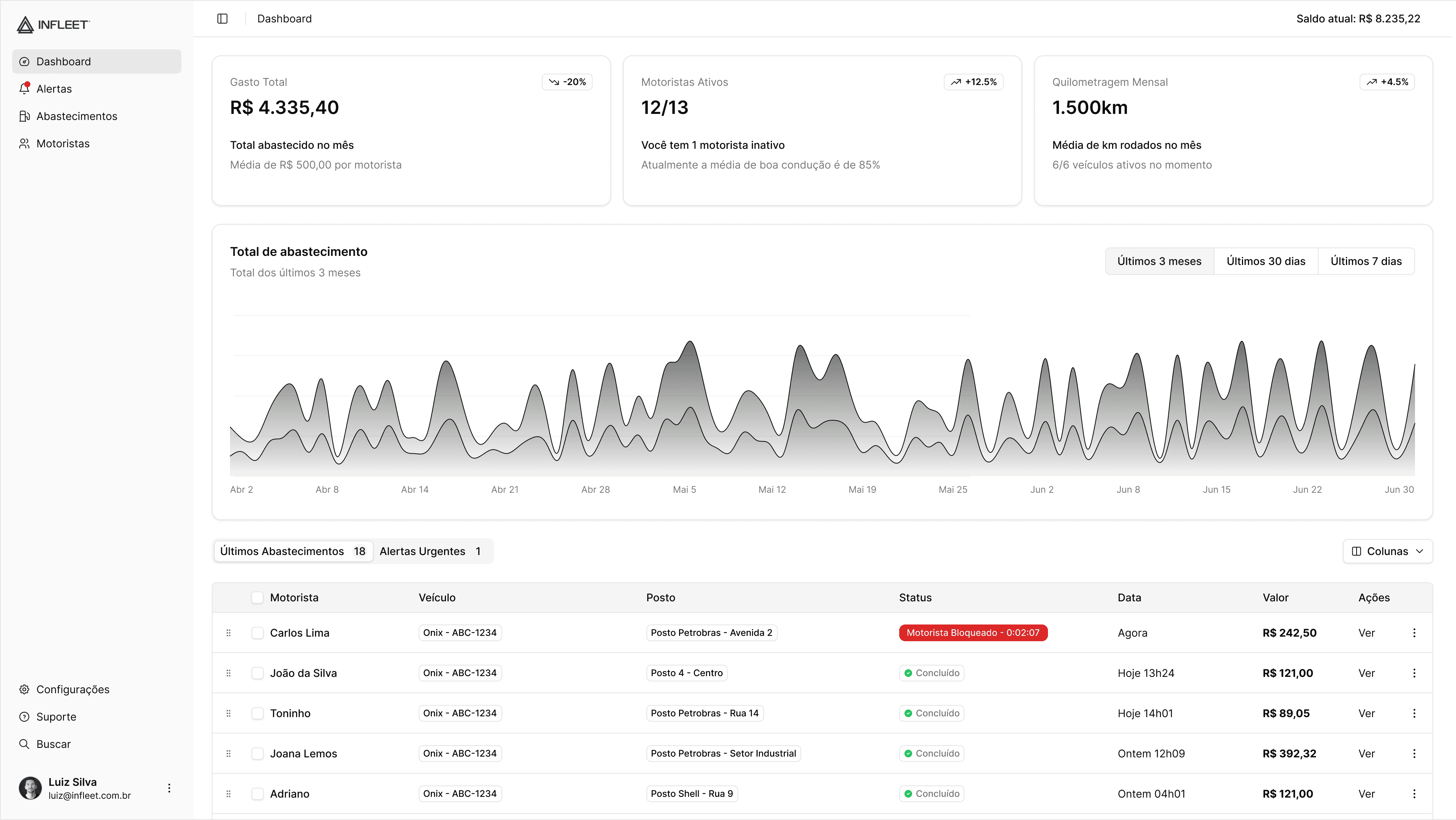Select the Carlos Lima row checkbox
This screenshot has height=820, width=1456.
pos(257,632)
